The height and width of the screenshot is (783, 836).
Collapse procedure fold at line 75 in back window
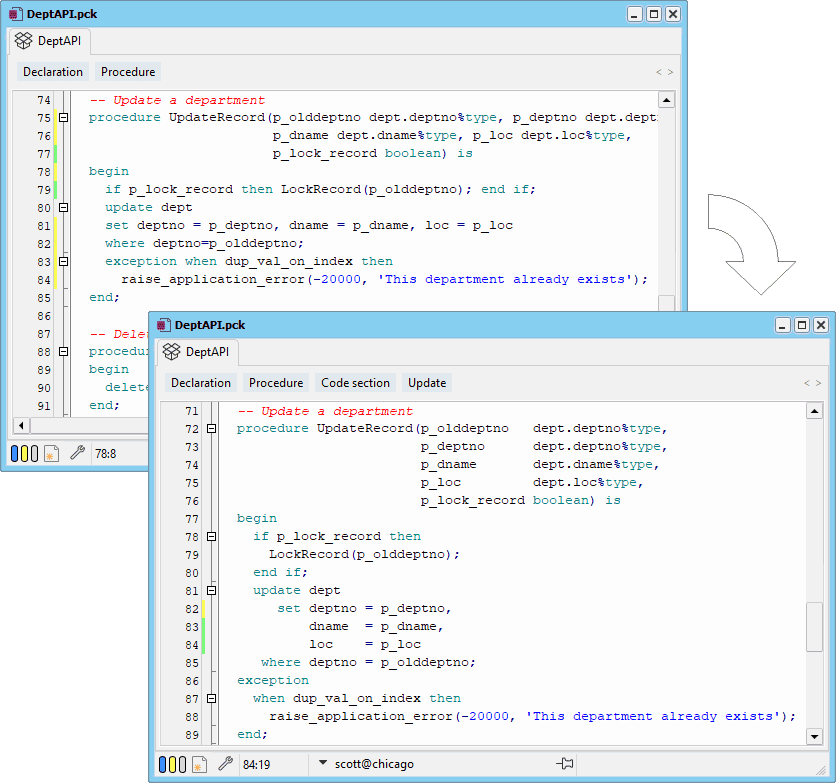point(63,117)
